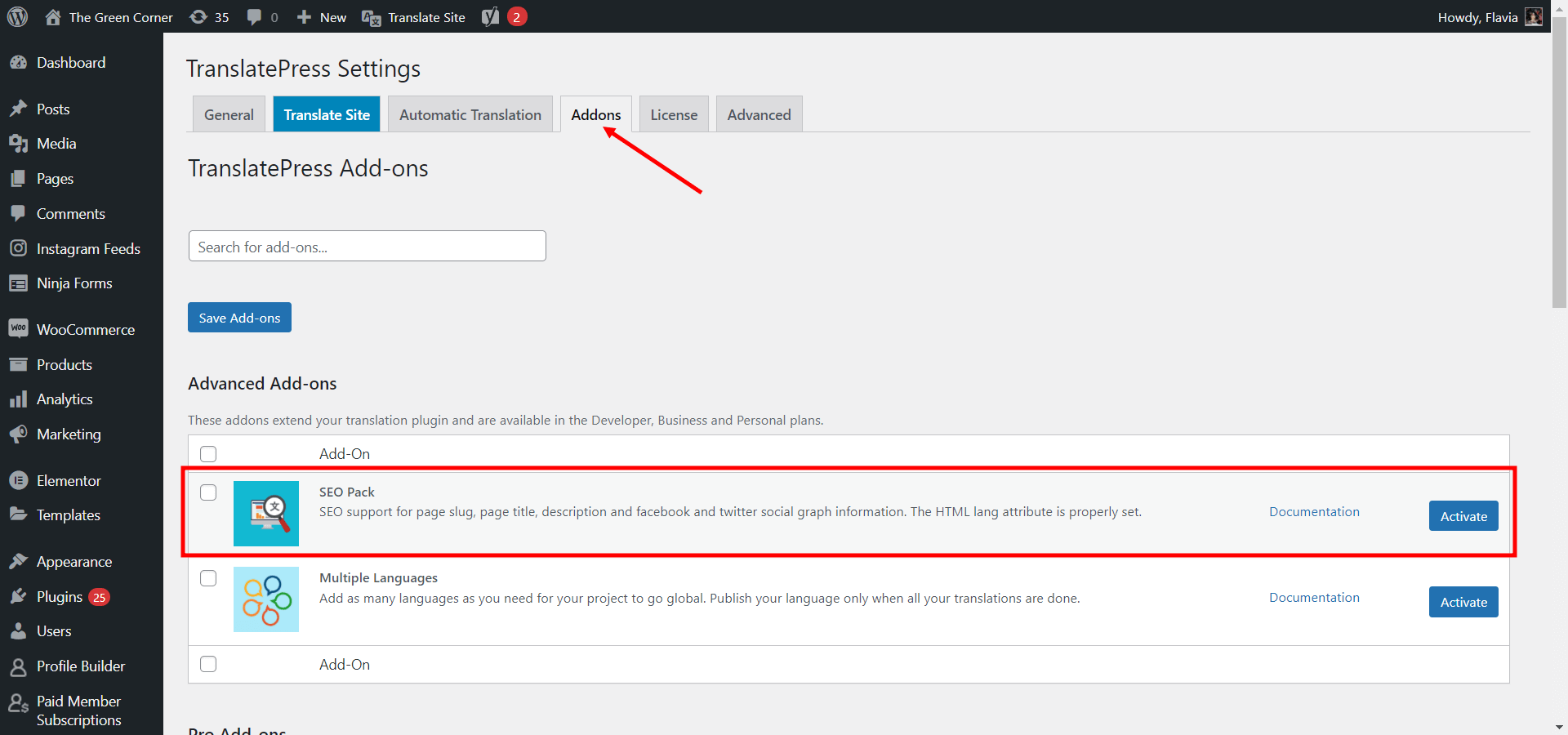Open Multiple Languages Documentation link
This screenshot has width=1568, height=735.
pos(1314,598)
